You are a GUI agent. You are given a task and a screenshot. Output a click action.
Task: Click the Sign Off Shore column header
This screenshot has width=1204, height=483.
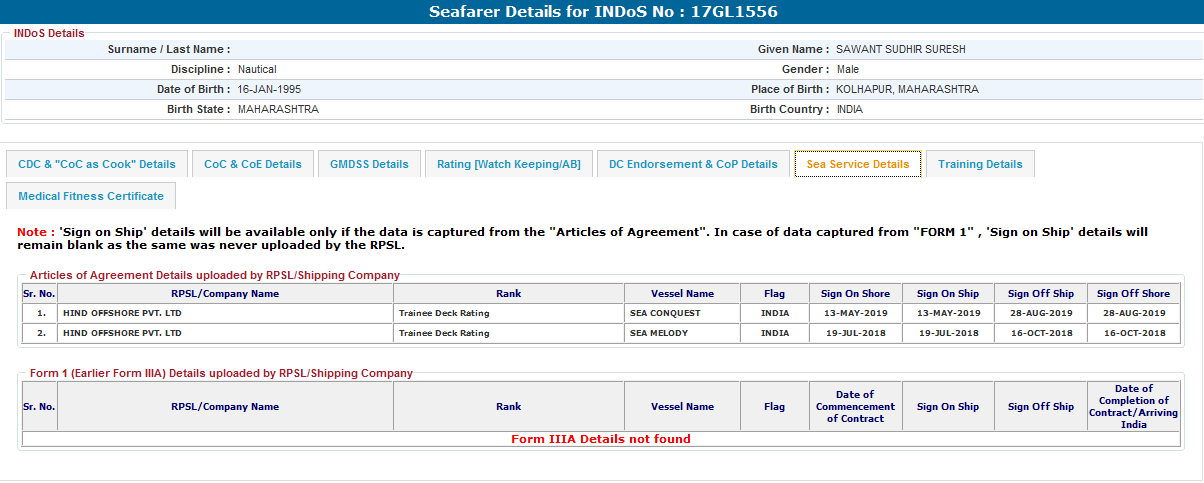coord(1133,294)
